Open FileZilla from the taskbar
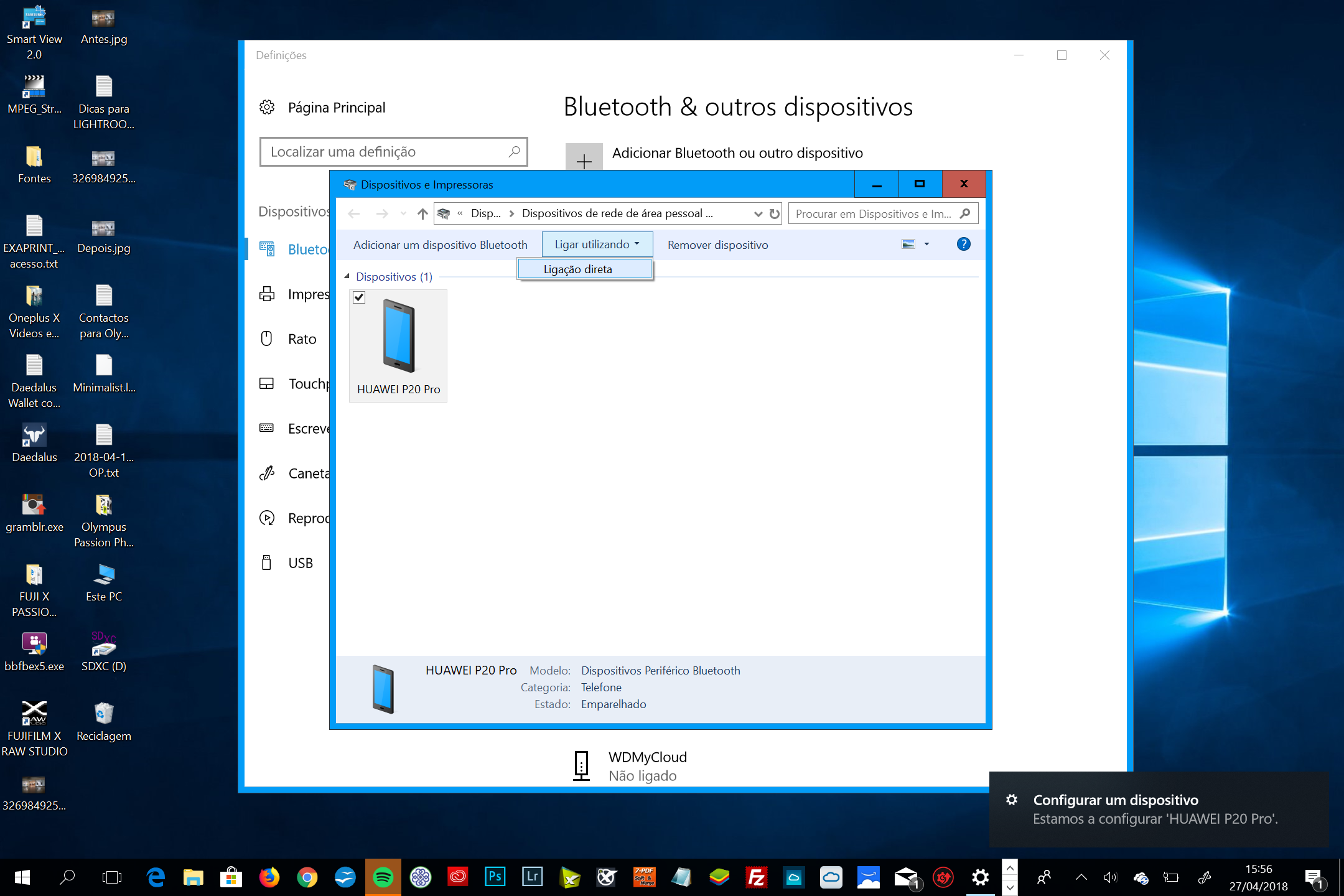Screen dimensions: 1344x896 pos(757,877)
